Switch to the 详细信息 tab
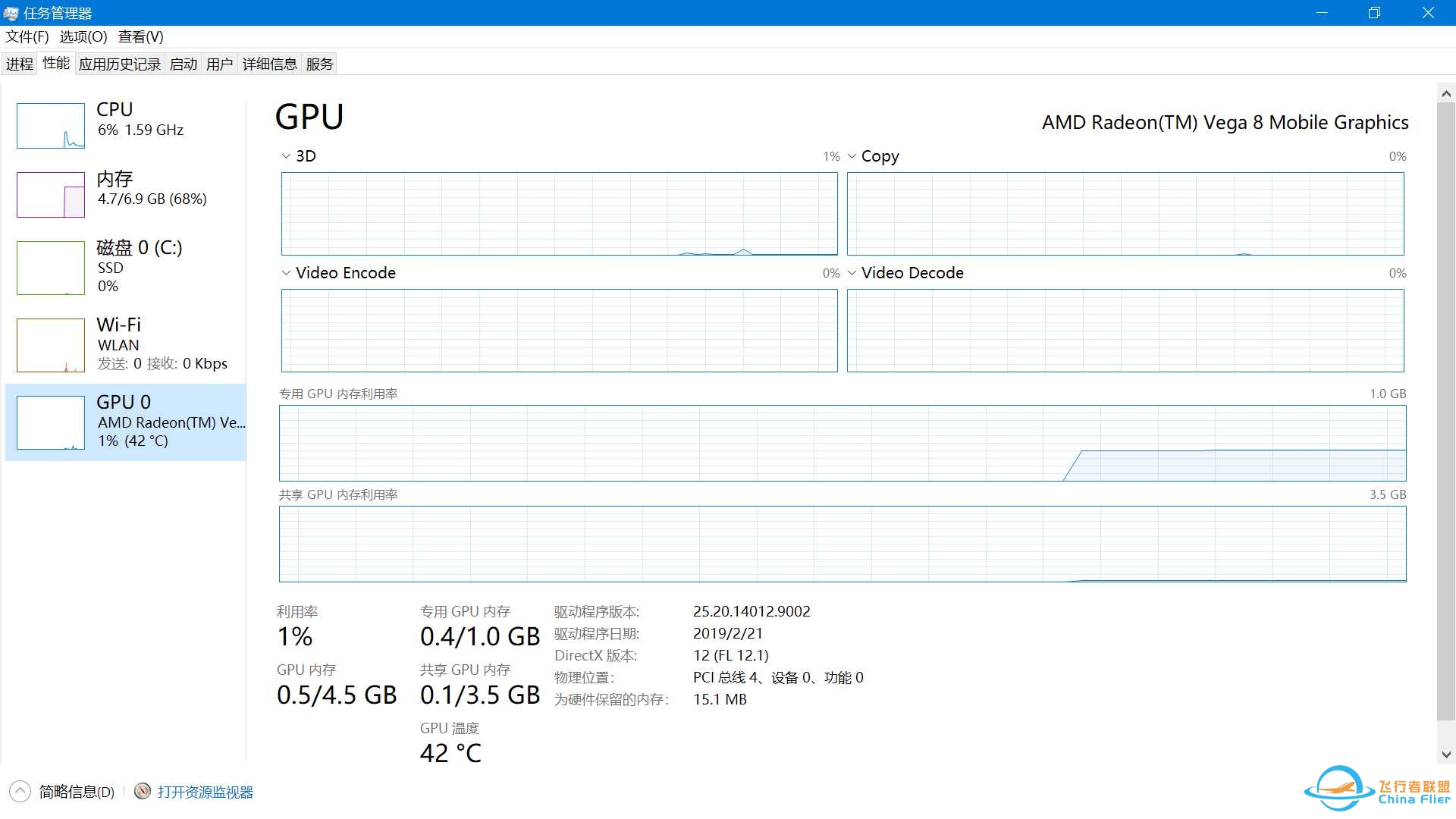The width and height of the screenshot is (1456, 819). coord(270,64)
